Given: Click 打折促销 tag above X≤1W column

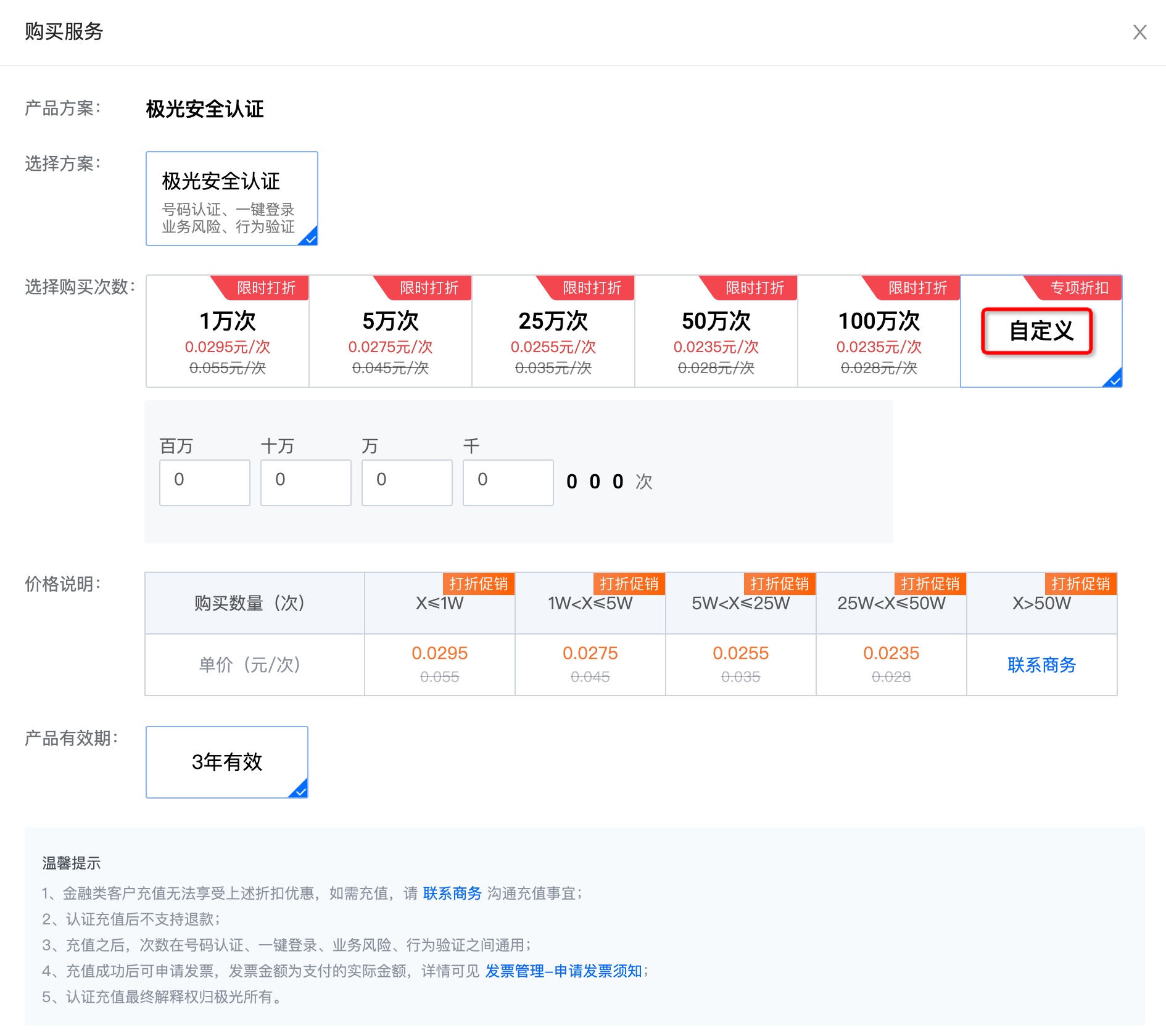Looking at the screenshot, I should click(x=479, y=583).
